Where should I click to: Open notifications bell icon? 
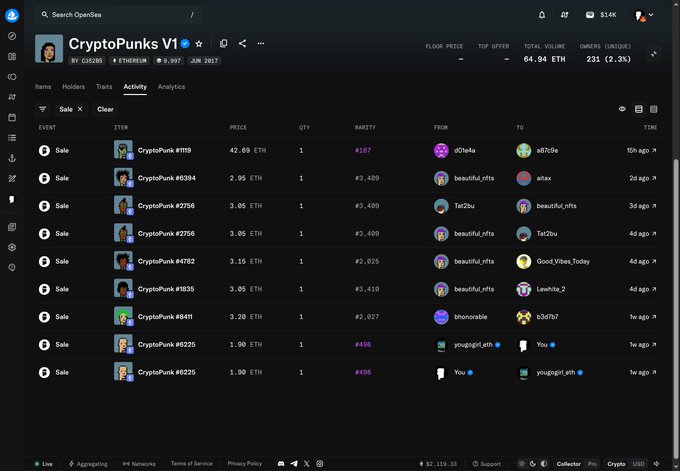click(x=542, y=15)
